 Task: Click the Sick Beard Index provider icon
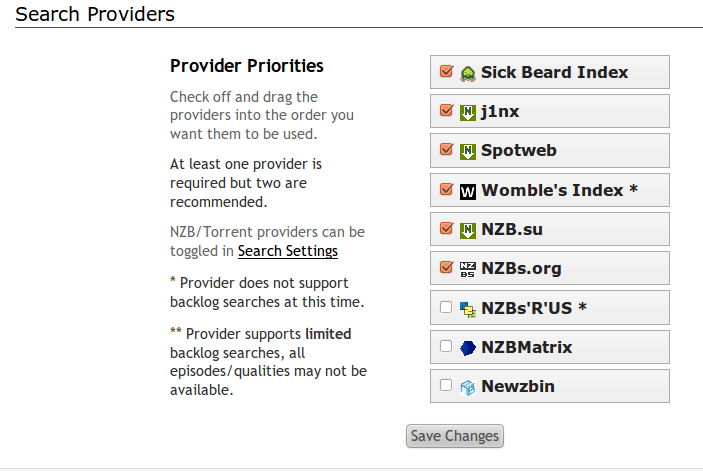pyautogui.click(x=467, y=73)
